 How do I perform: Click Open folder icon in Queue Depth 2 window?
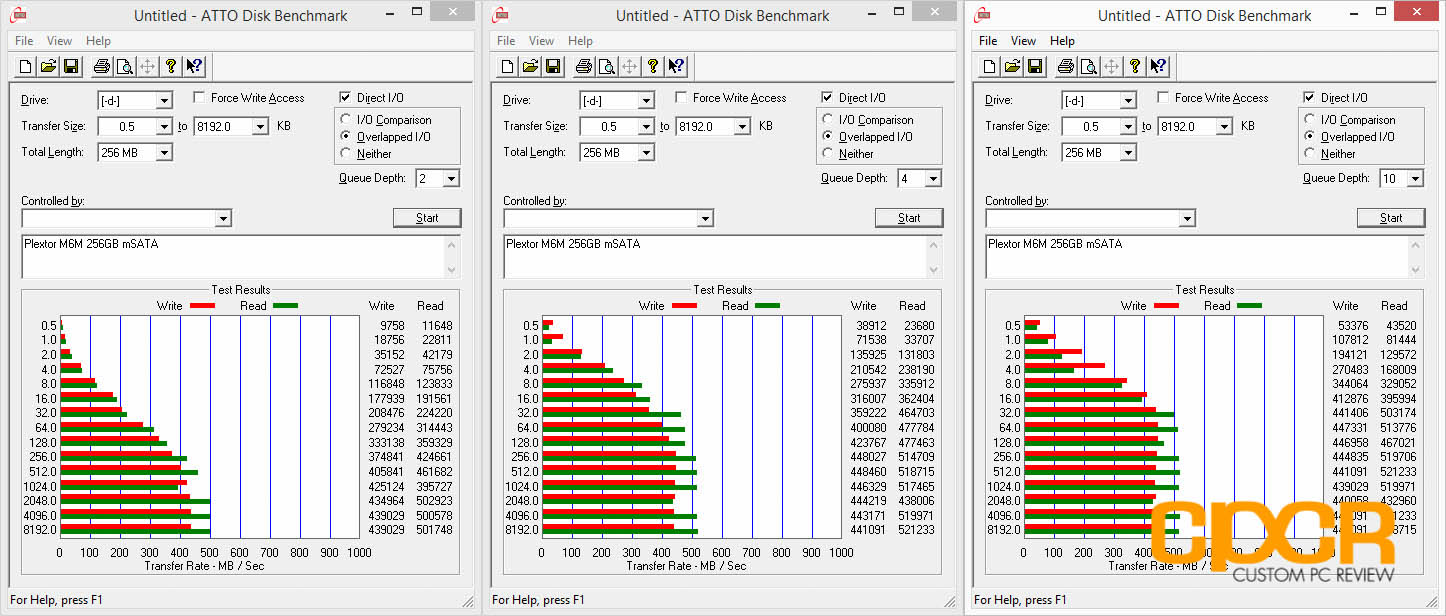pos(49,67)
